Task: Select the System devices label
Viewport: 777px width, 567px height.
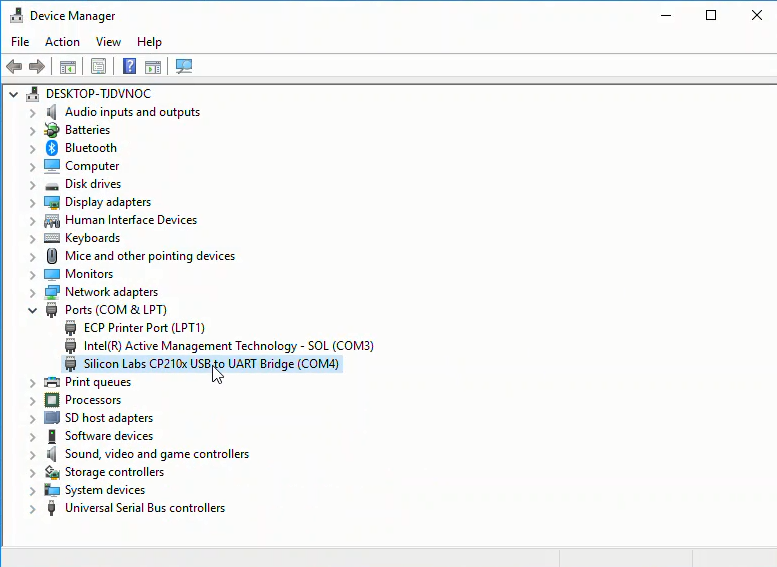Action: (x=105, y=490)
